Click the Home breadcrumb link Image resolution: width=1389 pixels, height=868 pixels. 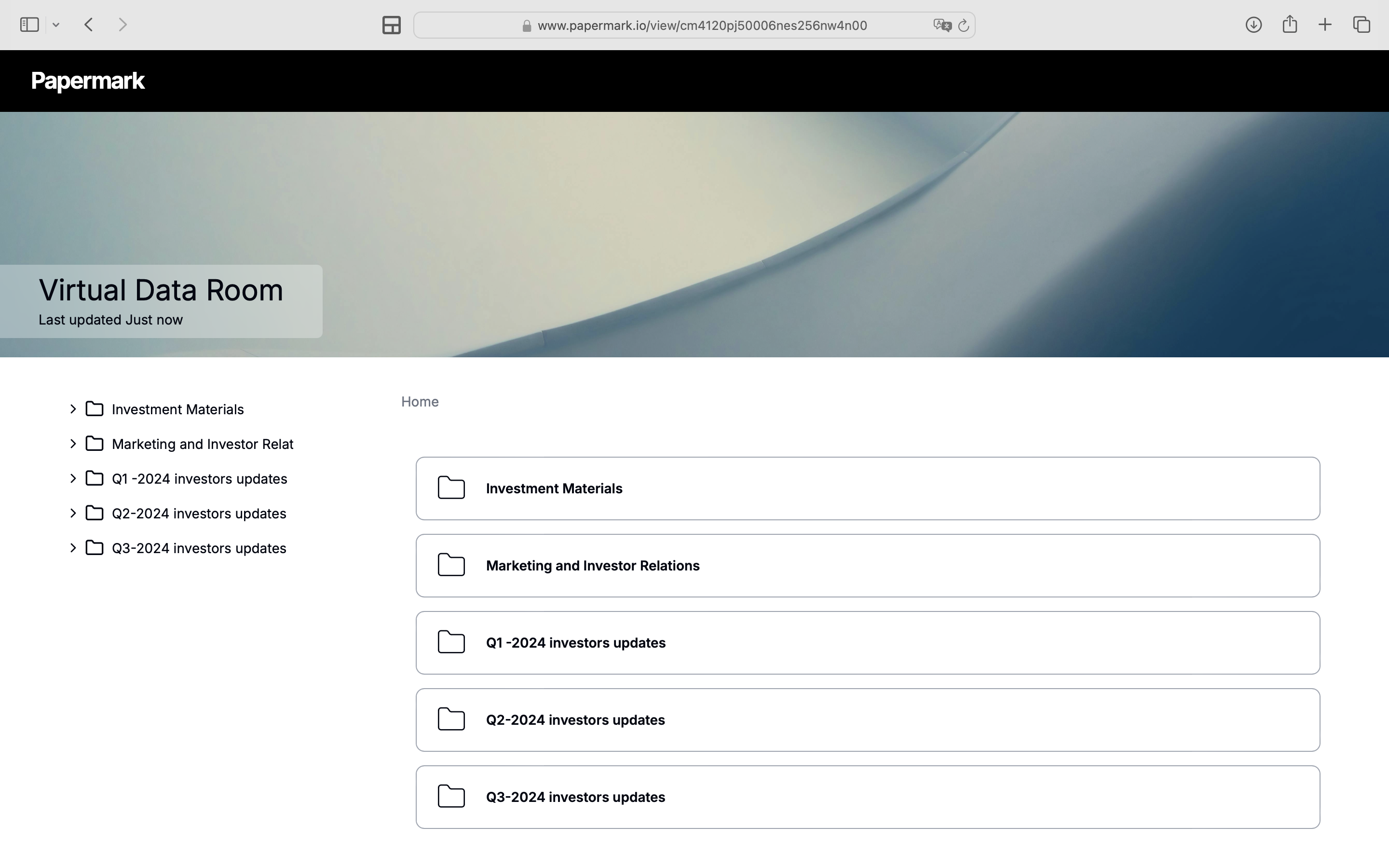pyautogui.click(x=420, y=402)
